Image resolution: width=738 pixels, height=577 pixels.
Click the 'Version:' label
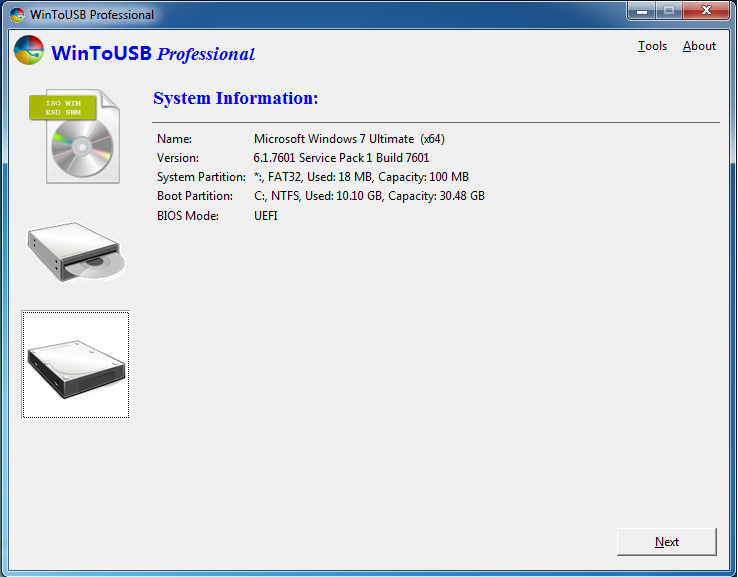(x=178, y=158)
